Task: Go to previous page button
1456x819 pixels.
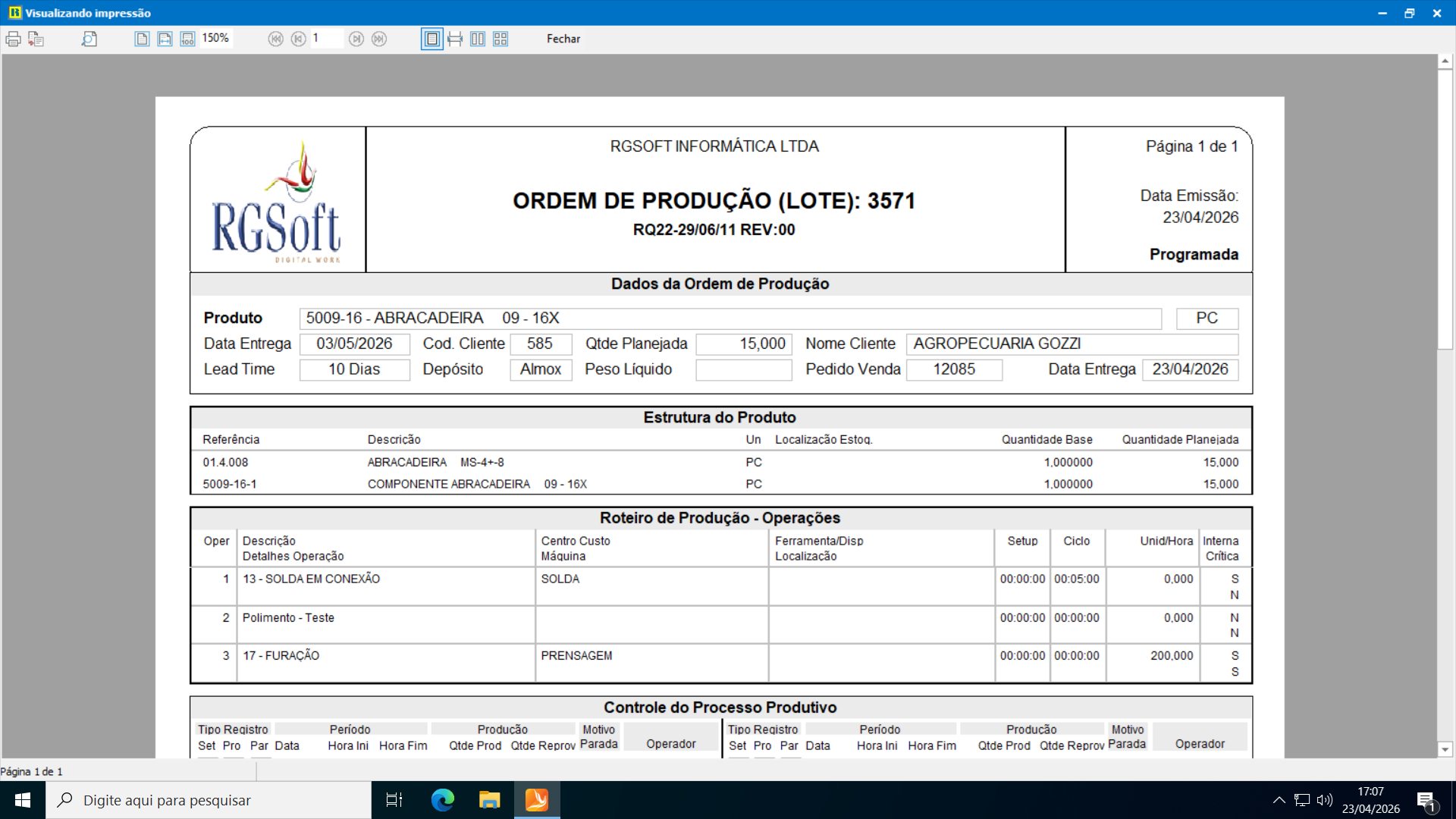Action: [x=299, y=39]
